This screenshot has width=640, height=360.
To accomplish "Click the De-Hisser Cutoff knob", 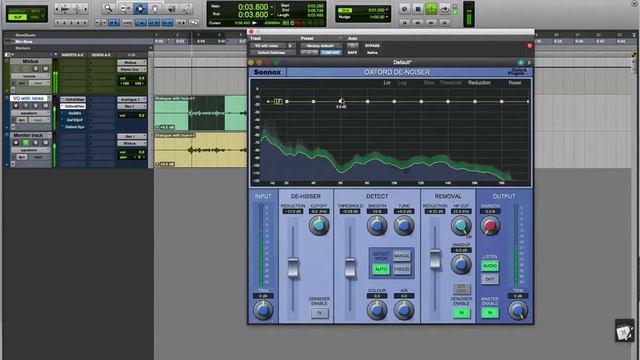I will tap(319, 226).
